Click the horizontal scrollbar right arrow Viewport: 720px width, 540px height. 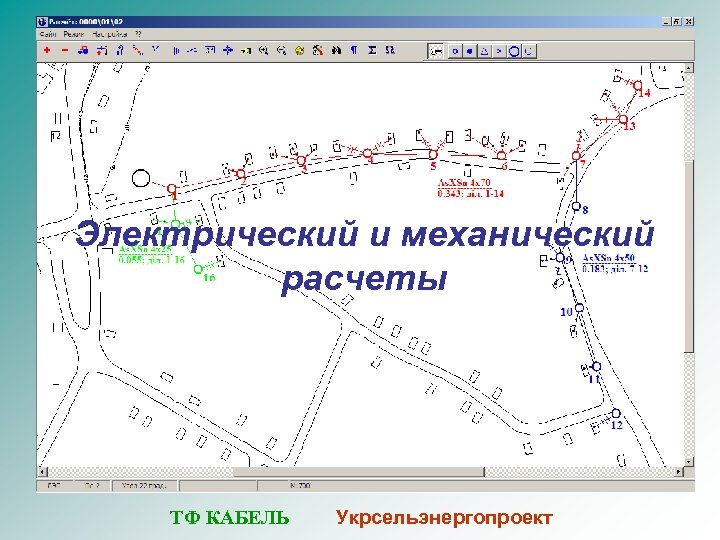[x=679, y=472]
